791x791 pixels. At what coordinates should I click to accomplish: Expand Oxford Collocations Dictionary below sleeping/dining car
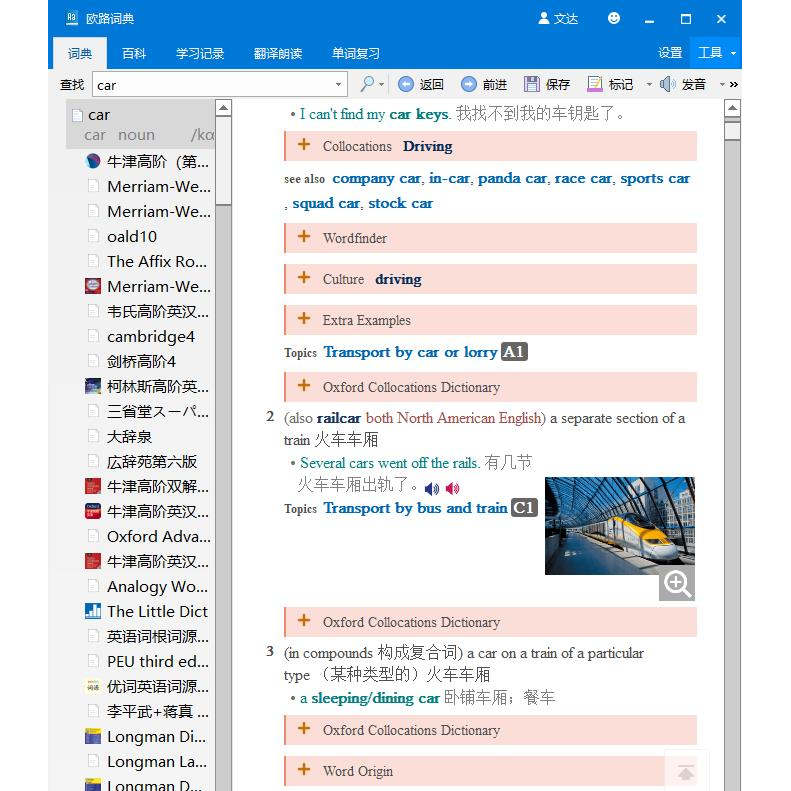tap(491, 730)
